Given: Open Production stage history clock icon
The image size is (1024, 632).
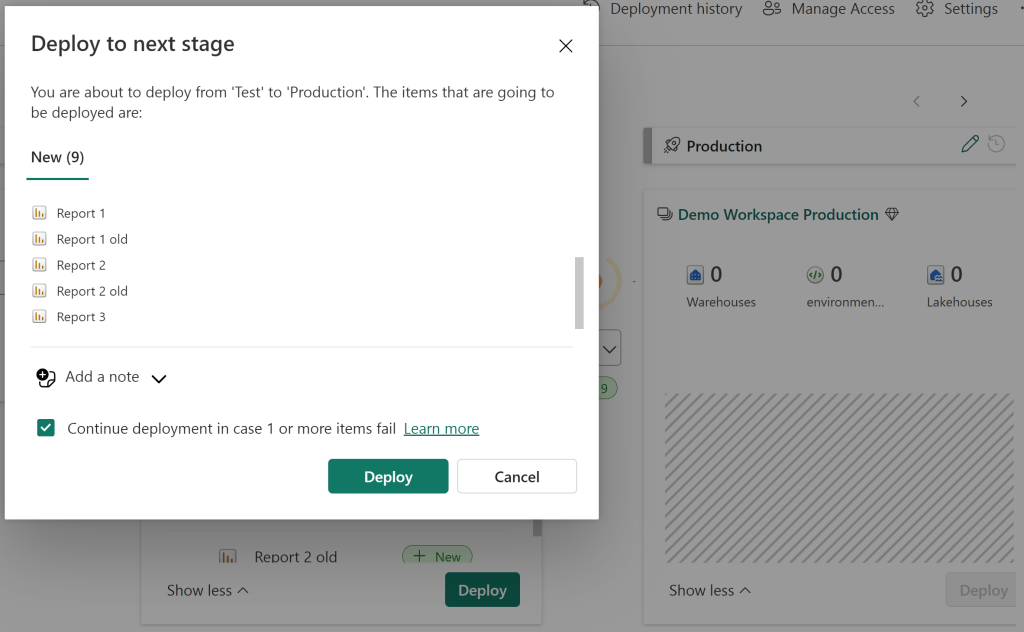Looking at the screenshot, I should (x=996, y=145).
